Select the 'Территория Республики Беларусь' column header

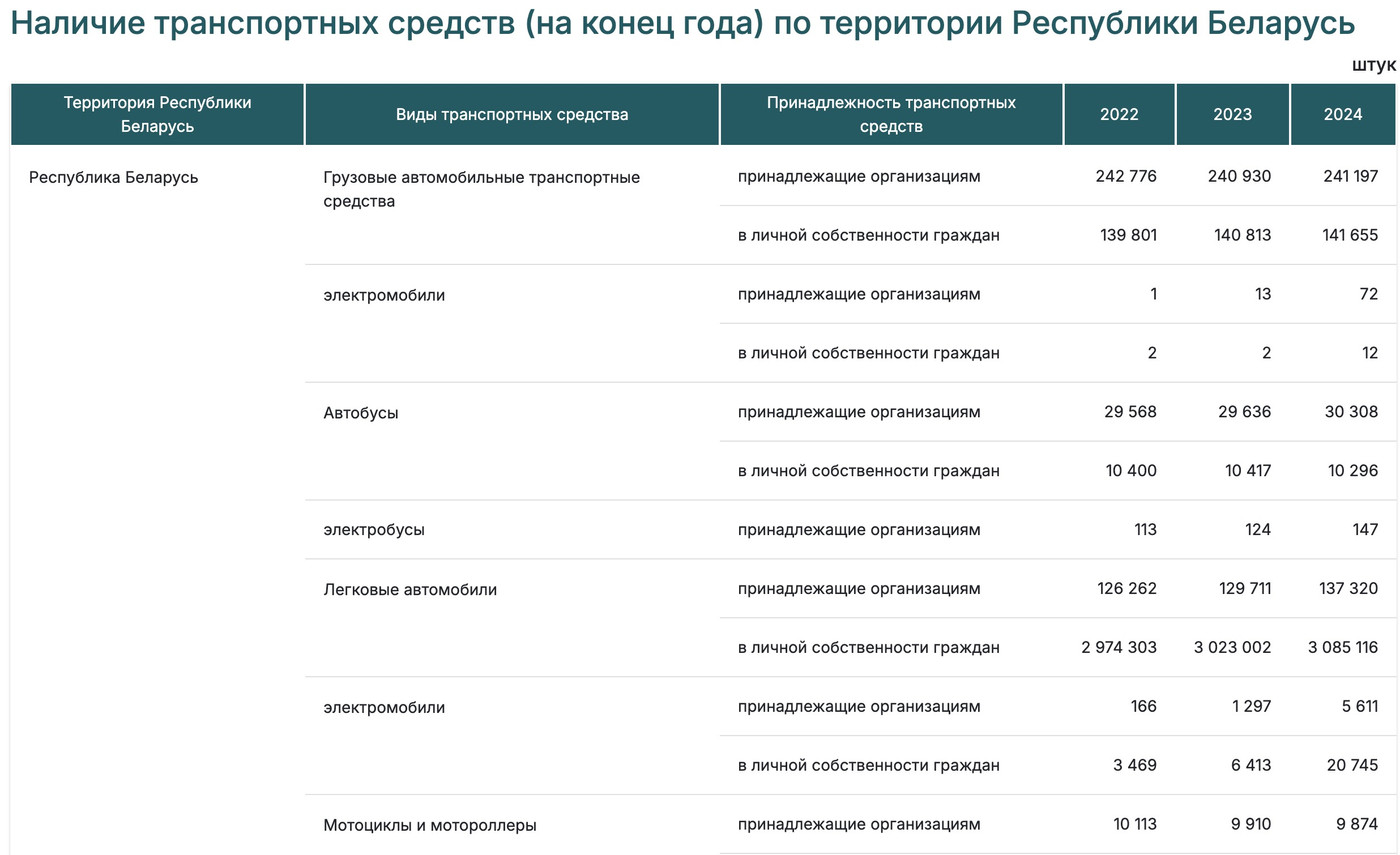tap(157, 114)
